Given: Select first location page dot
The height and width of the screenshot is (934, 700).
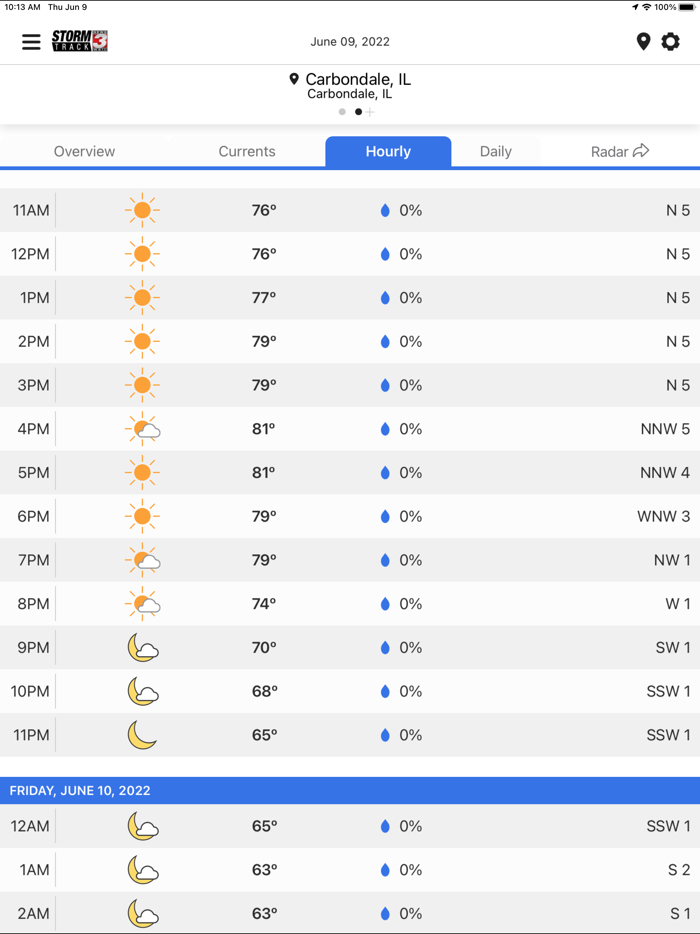Looking at the screenshot, I should click(342, 111).
